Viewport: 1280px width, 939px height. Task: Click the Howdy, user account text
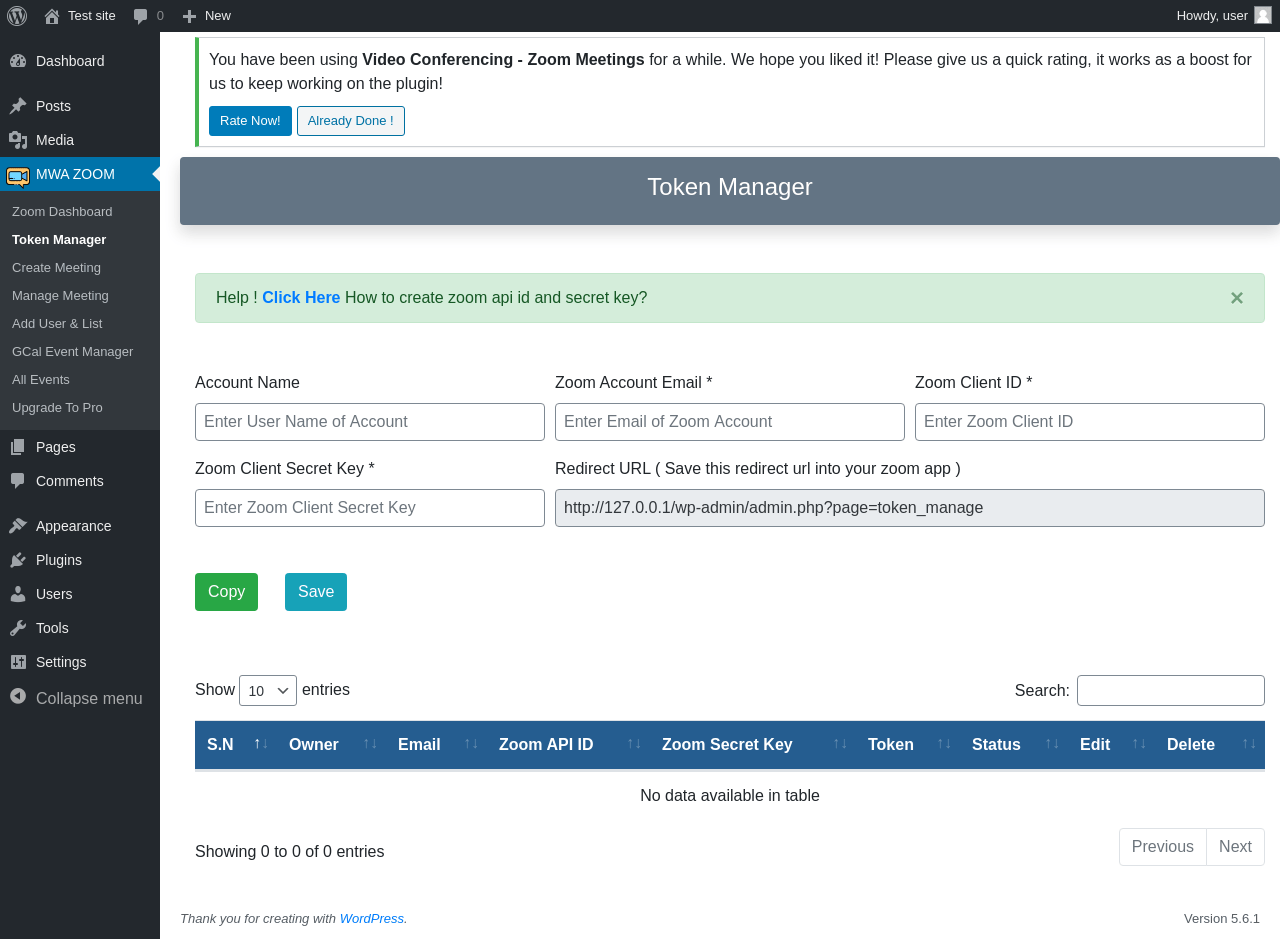tap(1212, 16)
